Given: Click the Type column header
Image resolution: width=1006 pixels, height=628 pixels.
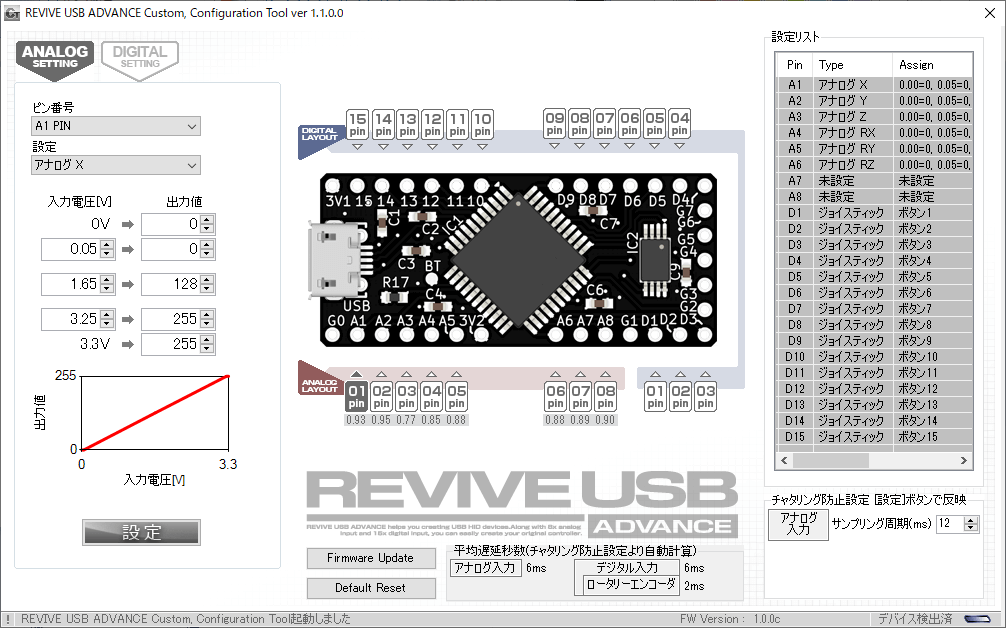Looking at the screenshot, I should (x=852, y=65).
